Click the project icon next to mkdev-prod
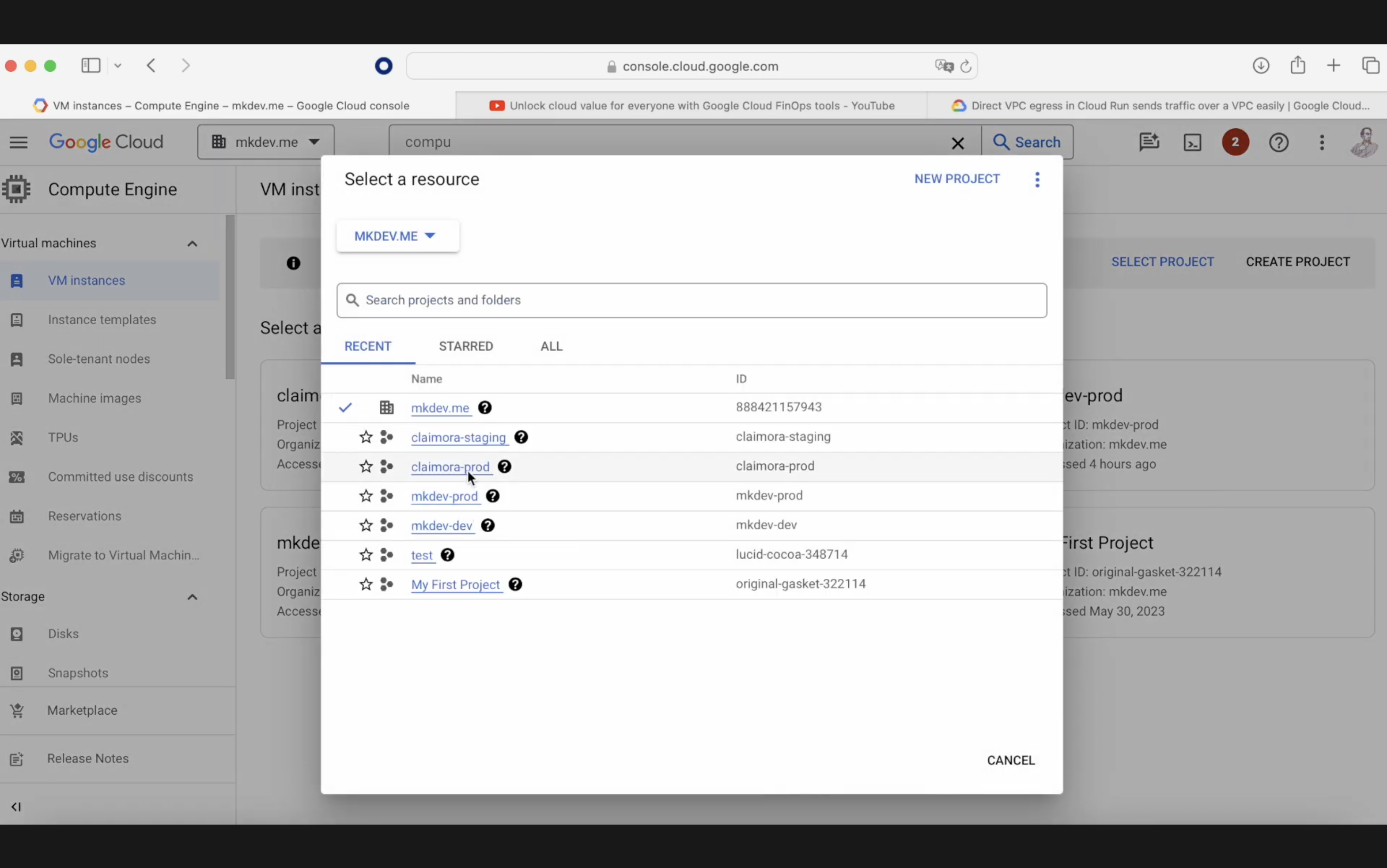This screenshot has width=1387, height=868. click(x=388, y=495)
